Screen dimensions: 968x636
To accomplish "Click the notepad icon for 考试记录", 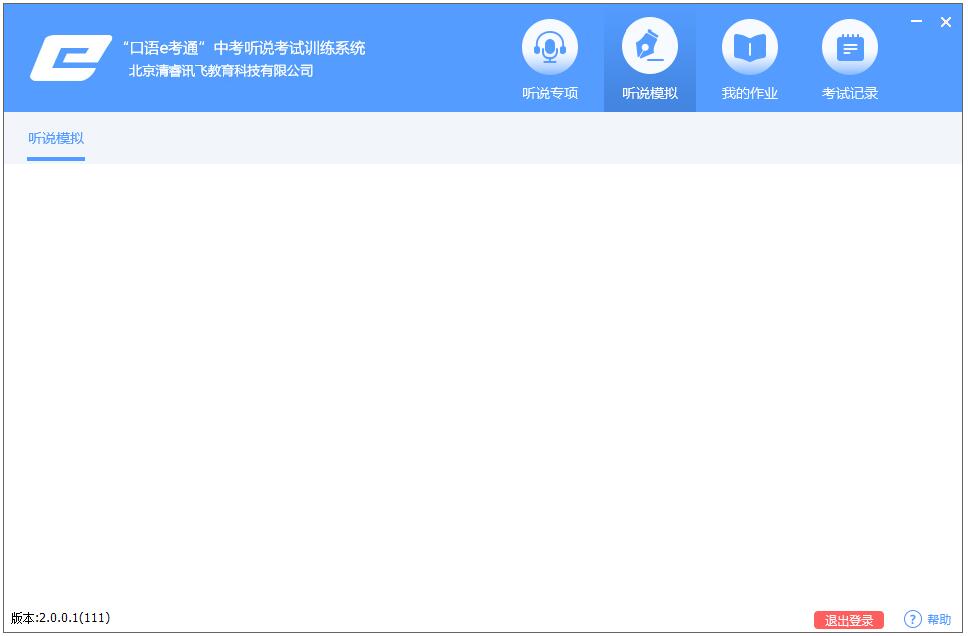I will point(850,47).
